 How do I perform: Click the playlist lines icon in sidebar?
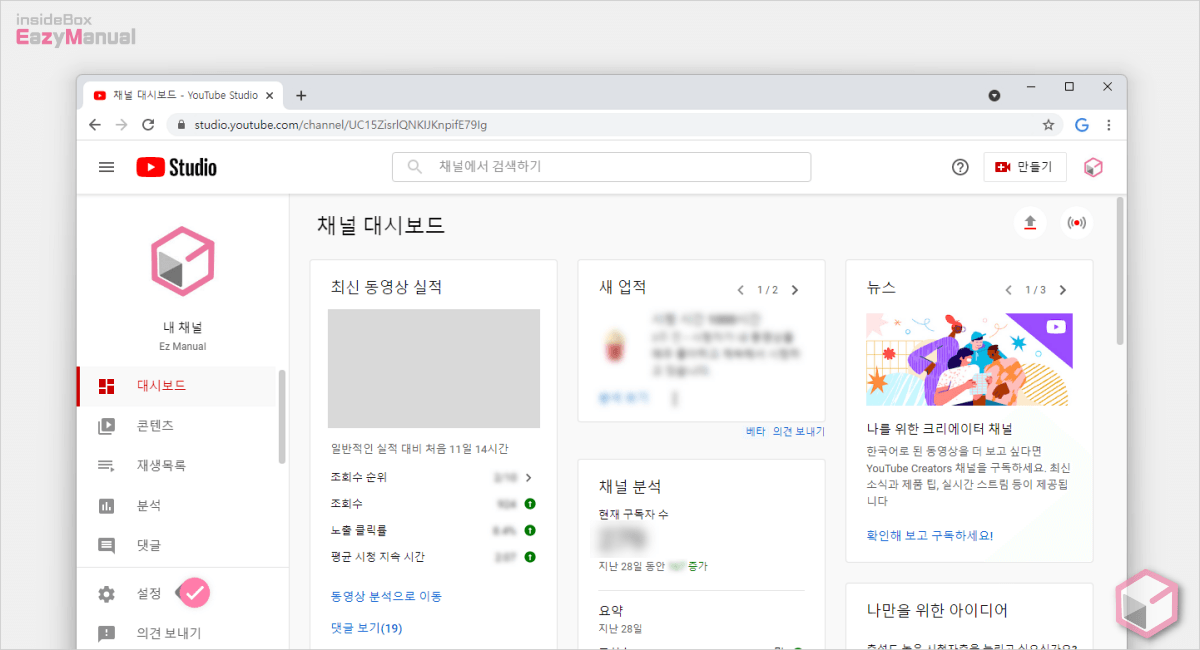click(106, 466)
